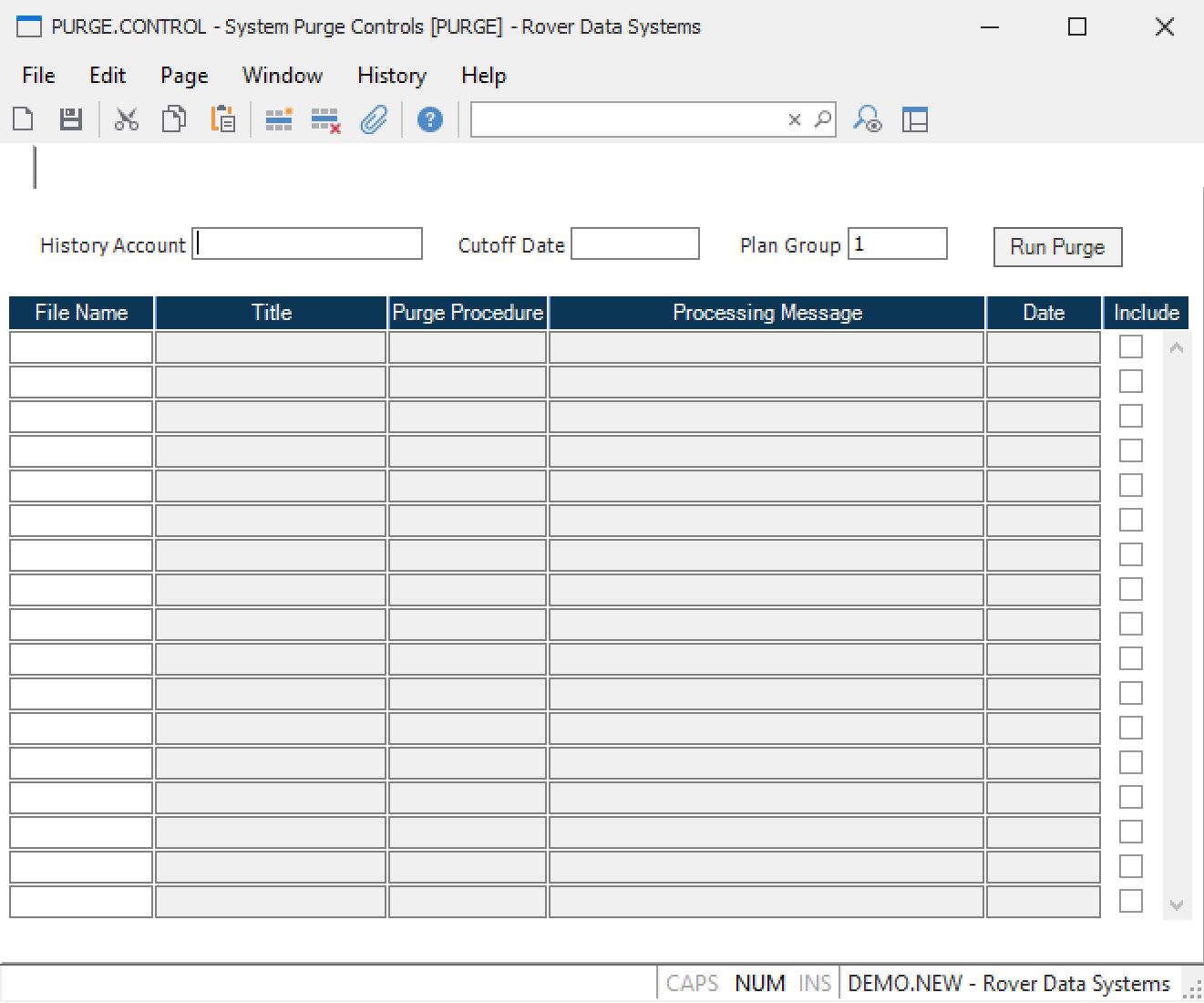Click the Save floppy disk icon

click(71, 119)
